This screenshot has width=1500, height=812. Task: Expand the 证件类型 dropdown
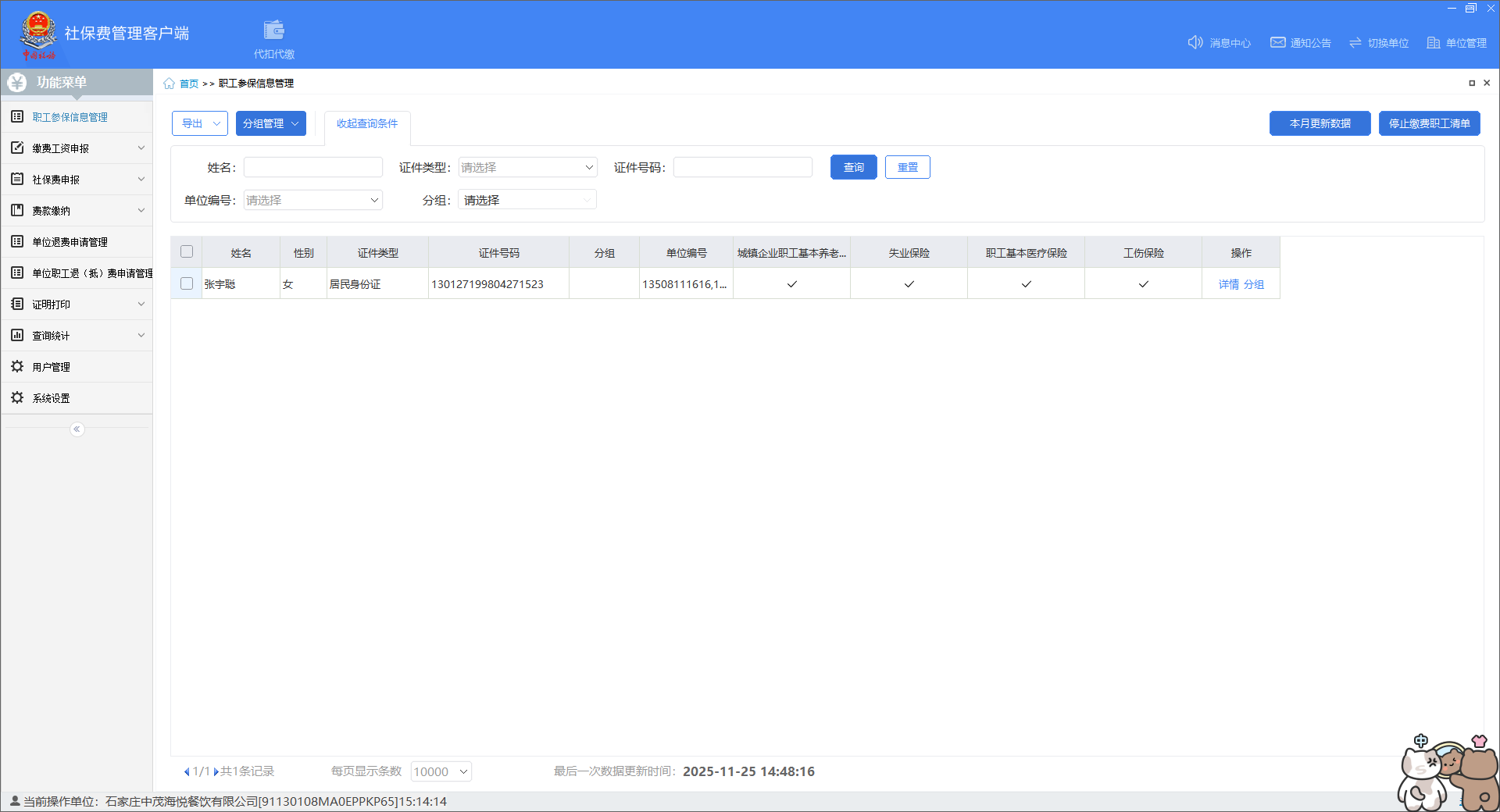[x=527, y=168]
